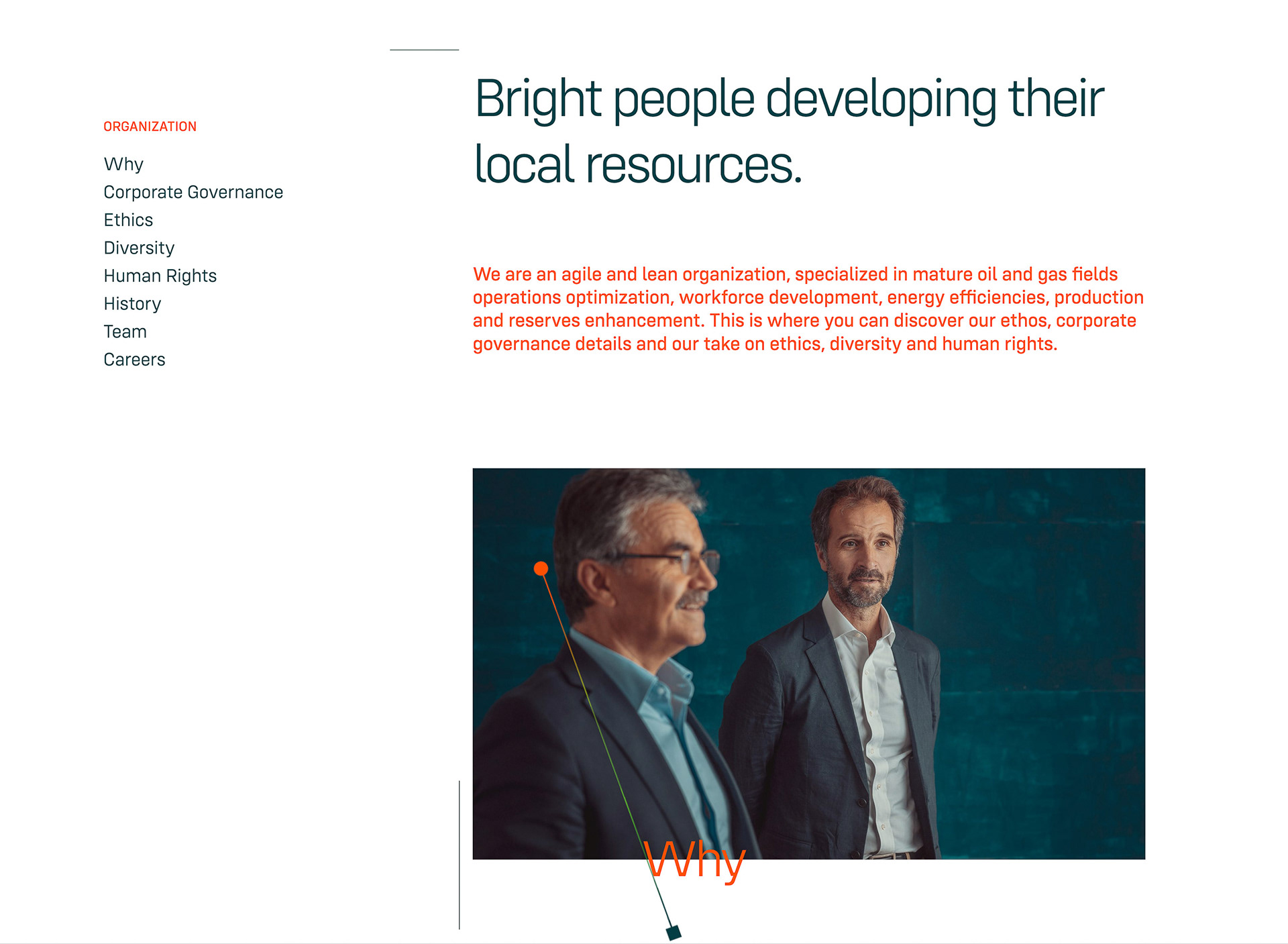The image size is (1288, 944).
Task: Go to Corporate Governance section
Action: click(x=193, y=193)
